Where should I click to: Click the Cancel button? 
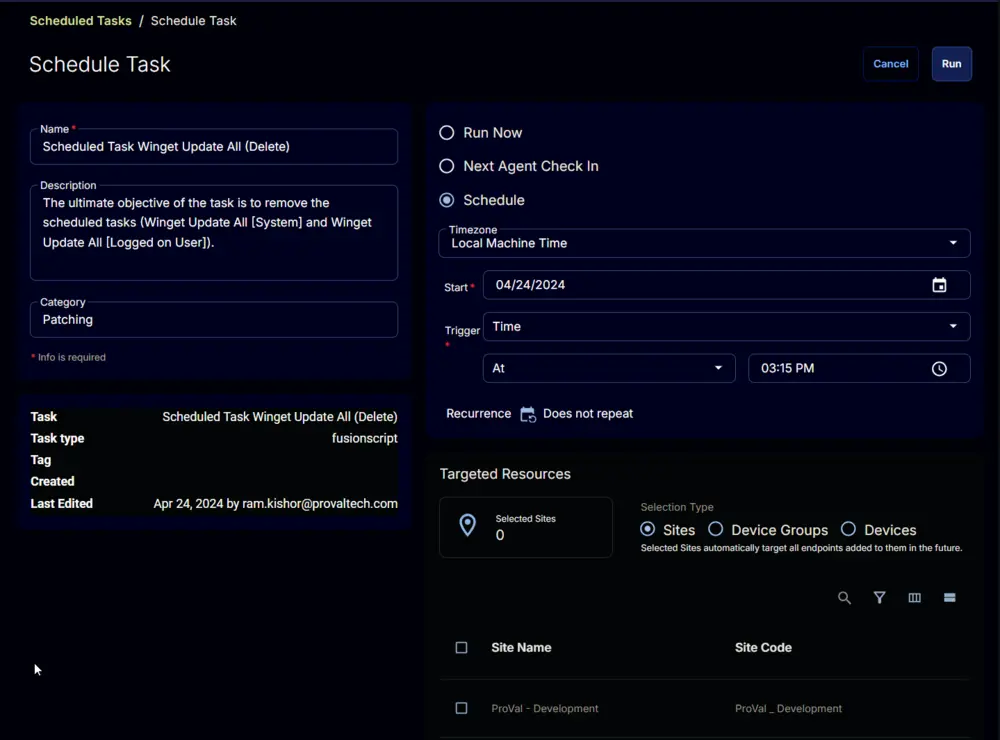coord(890,64)
